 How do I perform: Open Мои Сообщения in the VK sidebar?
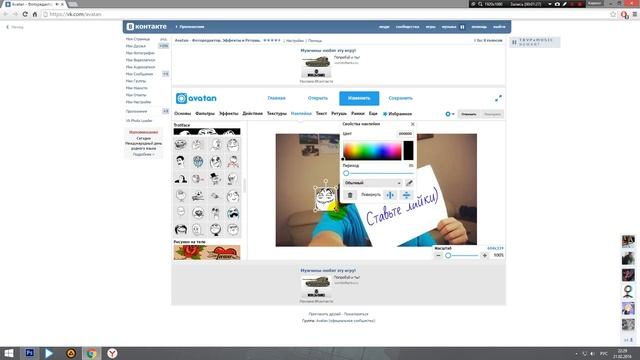coord(139,74)
